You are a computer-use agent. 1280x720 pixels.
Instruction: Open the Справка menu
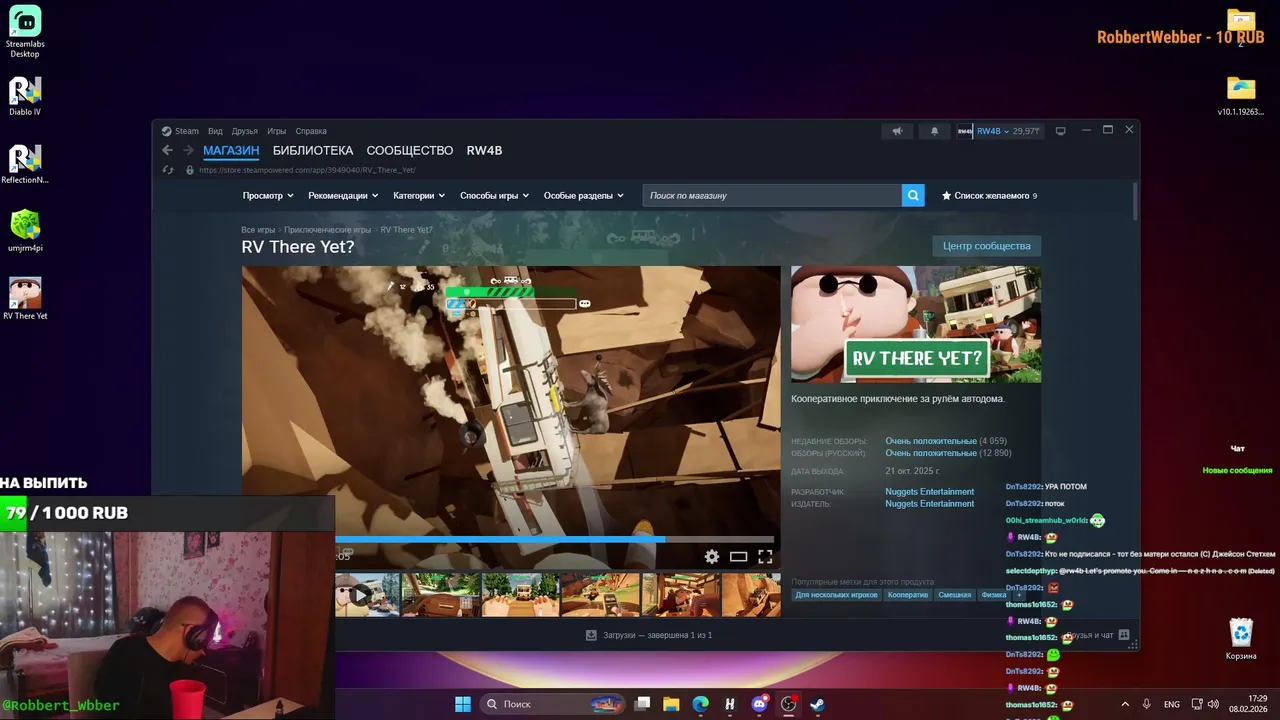click(x=311, y=131)
